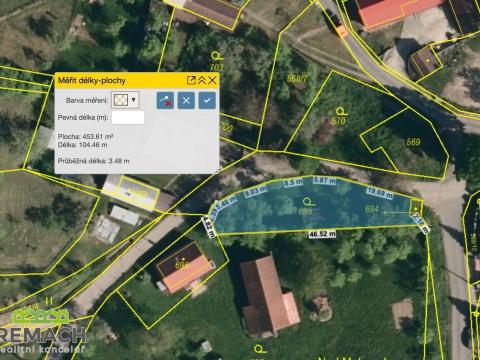Viewport: 480px width, 360px height.
Task: Click the Měřit délky-plochy panel title
Action: [92, 80]
